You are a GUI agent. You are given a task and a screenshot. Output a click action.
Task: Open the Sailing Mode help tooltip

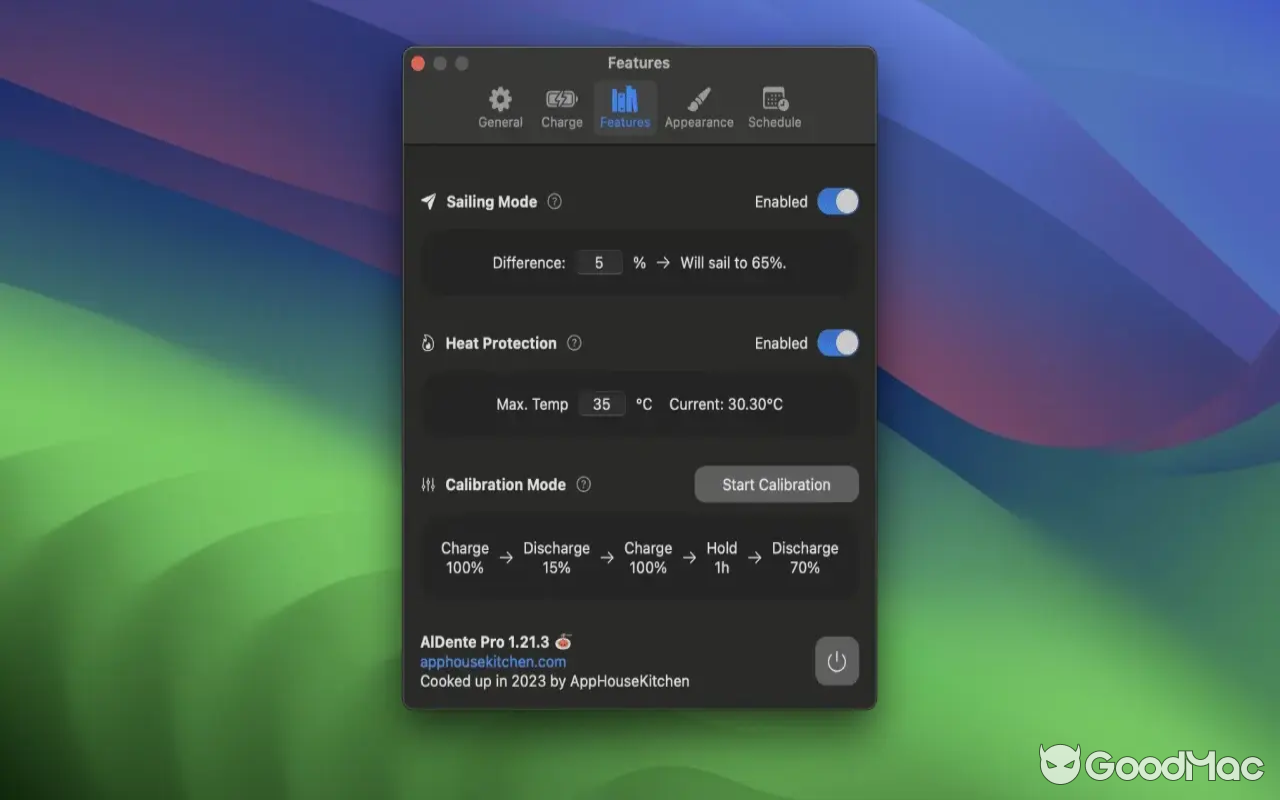coord(554,201)
